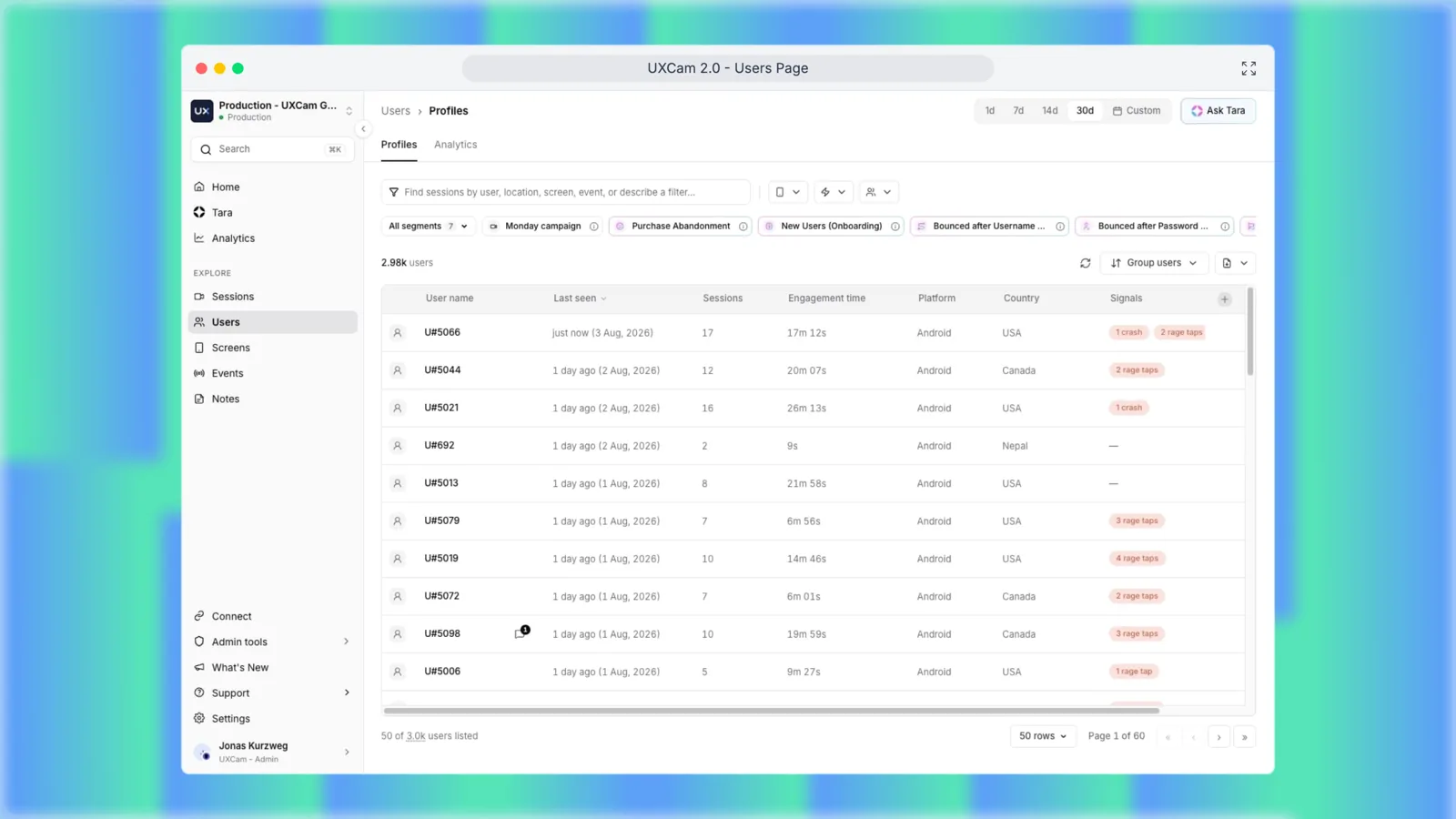Open Support in the sidebar
Viewport: 1456px width, 819px height.
273,693
